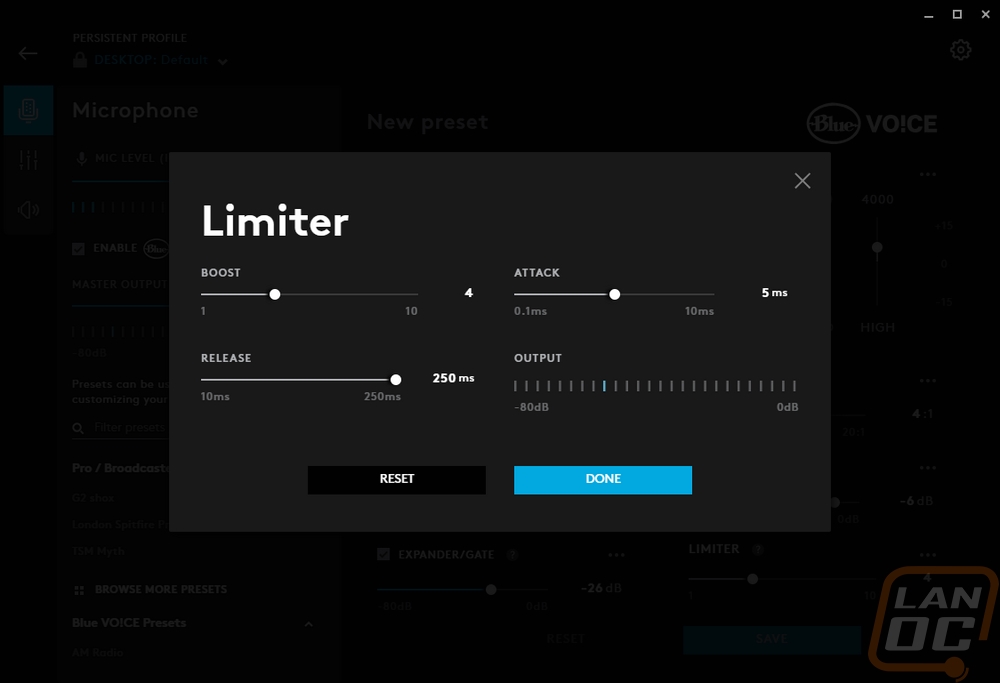Image resolution: width=1000 pixels, height=683 pixels.
Task: Click the Release slider handle
Action: [395, 379]
